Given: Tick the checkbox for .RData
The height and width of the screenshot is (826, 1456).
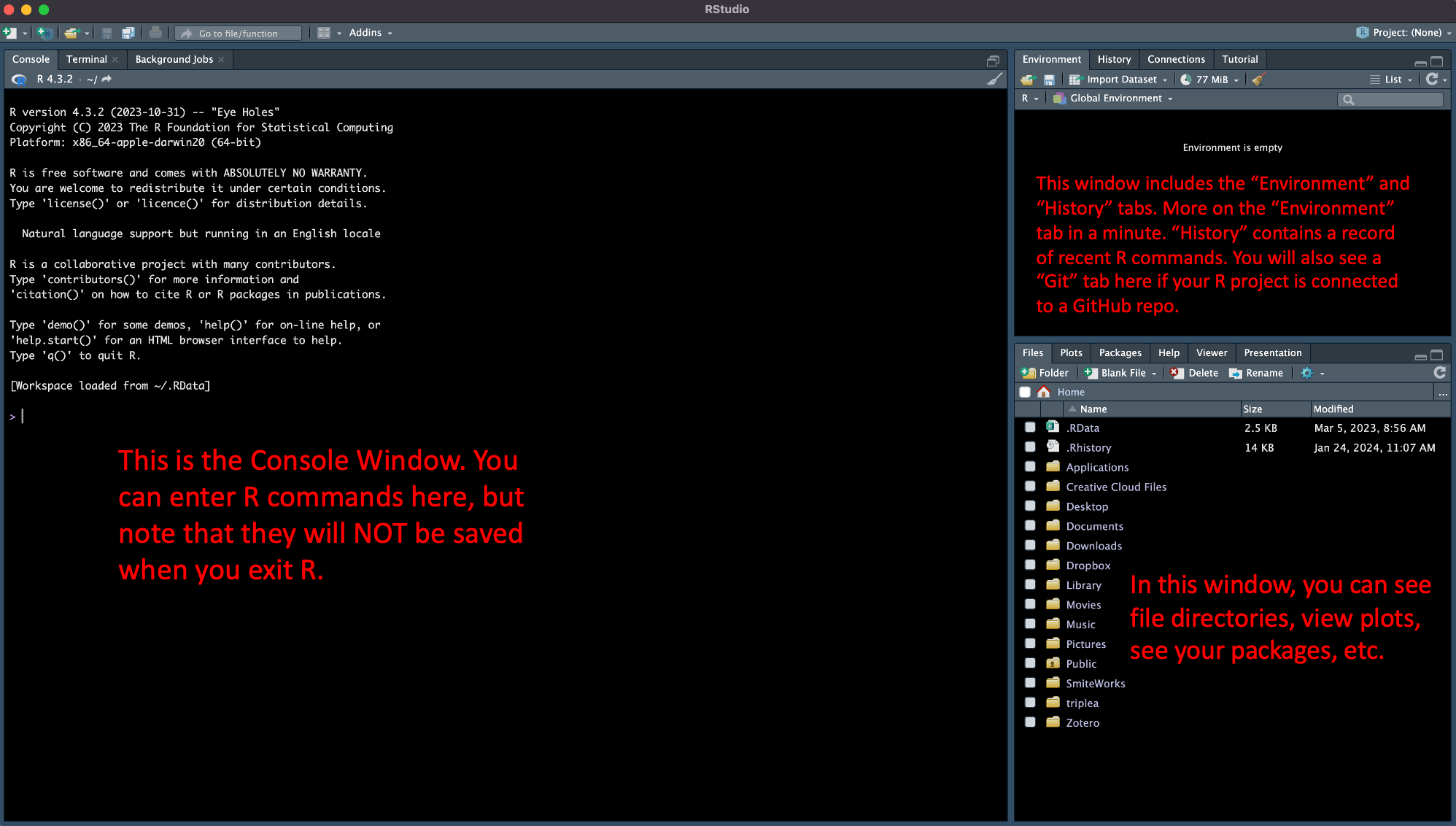Looking at the screenshot, I should [x=1030, y=428].
